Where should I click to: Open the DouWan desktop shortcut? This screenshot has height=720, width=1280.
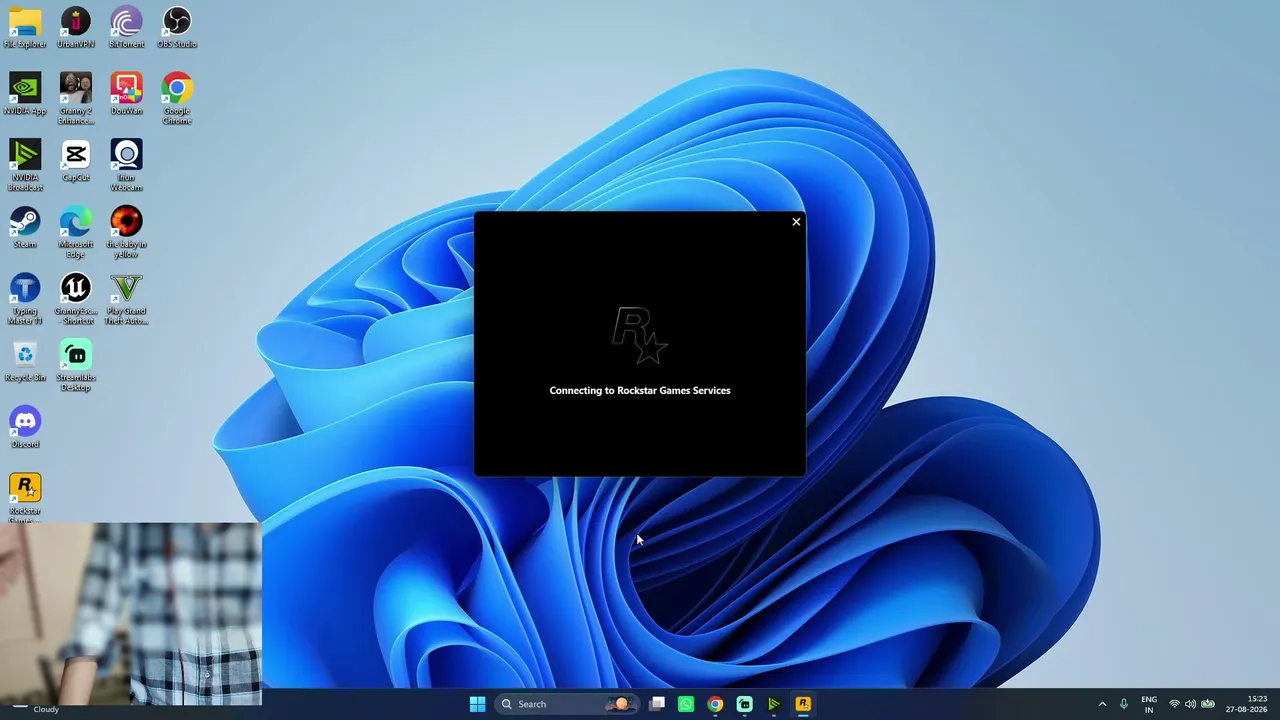[126, 94]
